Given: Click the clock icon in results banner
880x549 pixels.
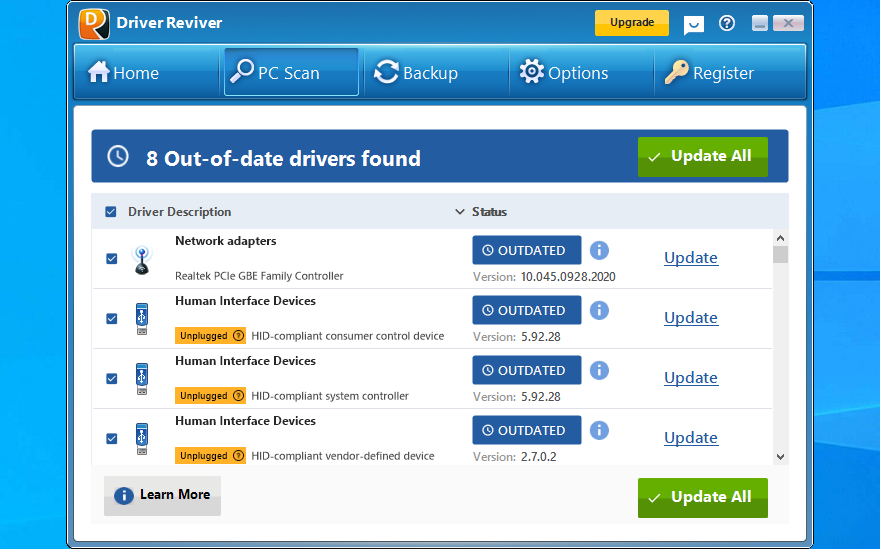Looking at the screenshot, I should pos(118,156).
